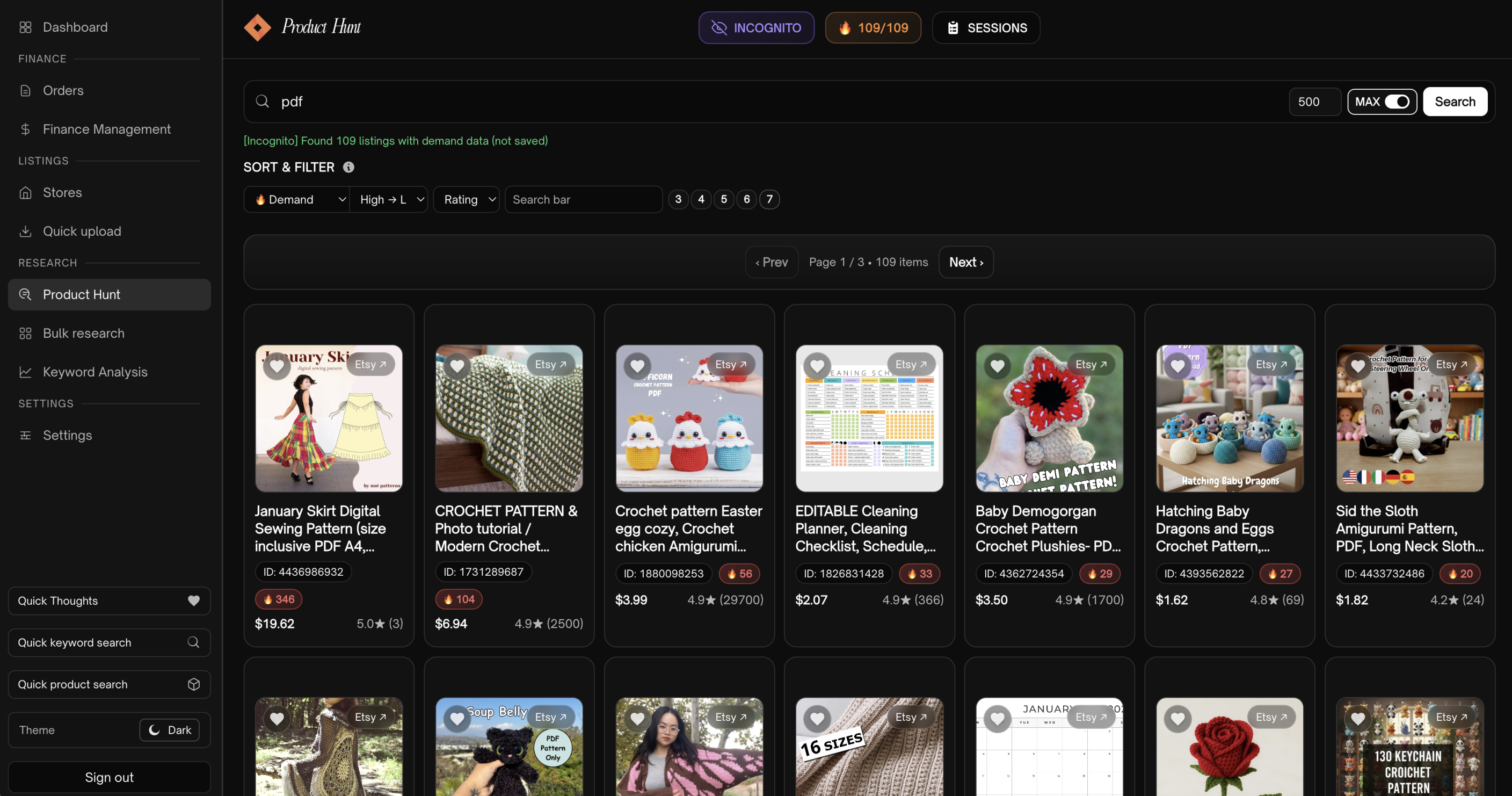Click the Search button
The image size is (1512, 796).
point(1455,101)
